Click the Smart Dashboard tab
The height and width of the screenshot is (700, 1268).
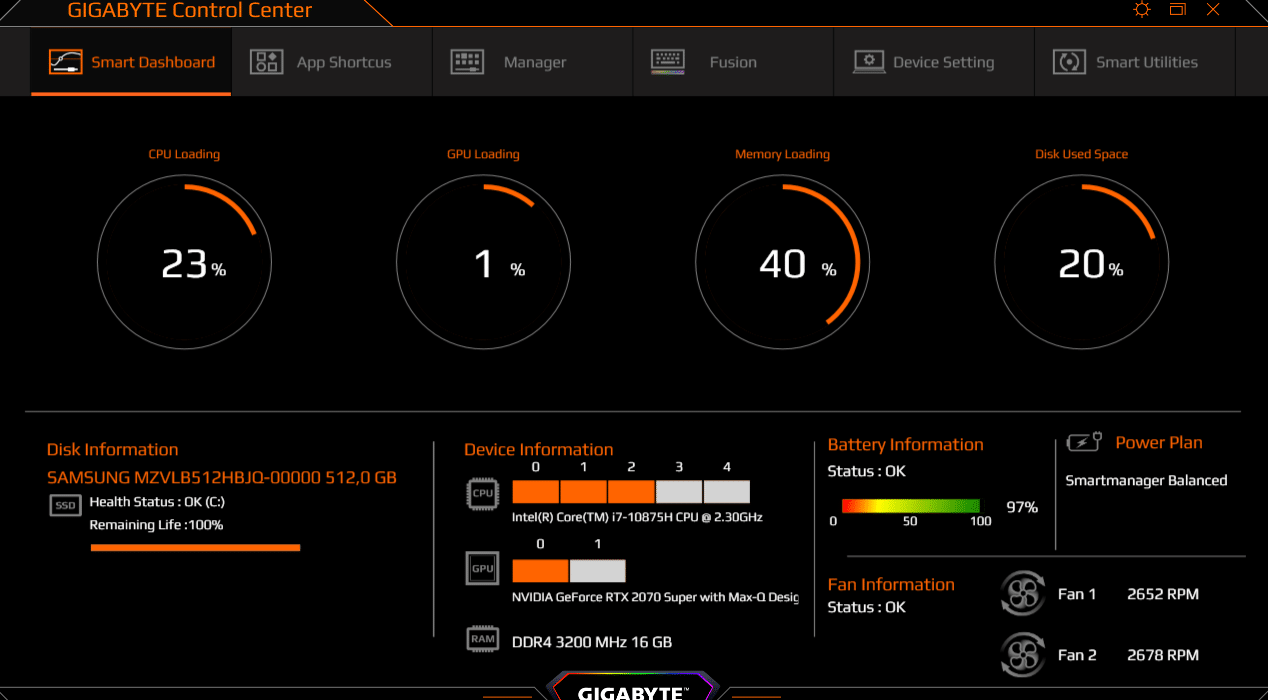tap(131, 62)
